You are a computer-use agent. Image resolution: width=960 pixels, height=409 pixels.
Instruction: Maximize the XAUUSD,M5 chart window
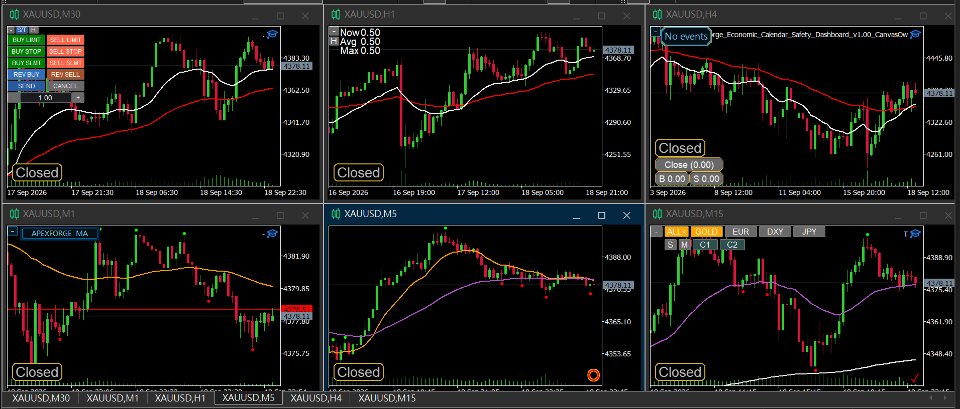pos(601,216)
